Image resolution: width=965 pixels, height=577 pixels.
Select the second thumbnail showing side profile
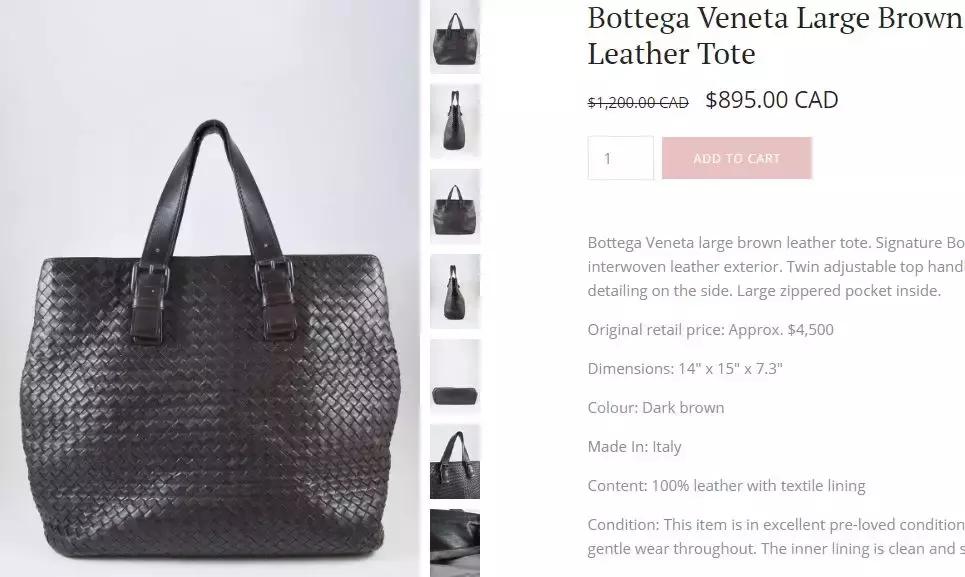pyautogui.click(x=455, y=121)
